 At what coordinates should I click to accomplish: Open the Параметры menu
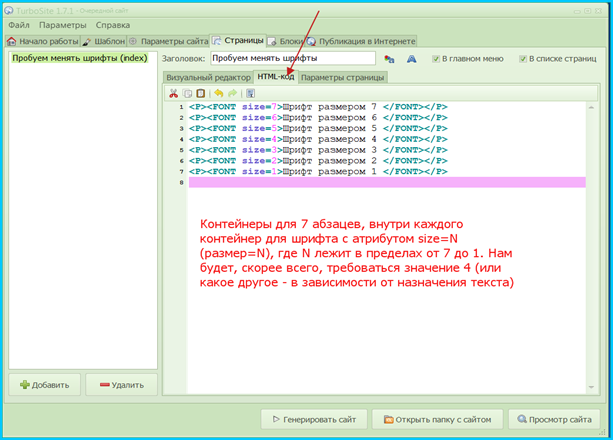pyautogui.click(x=63, y=25)
